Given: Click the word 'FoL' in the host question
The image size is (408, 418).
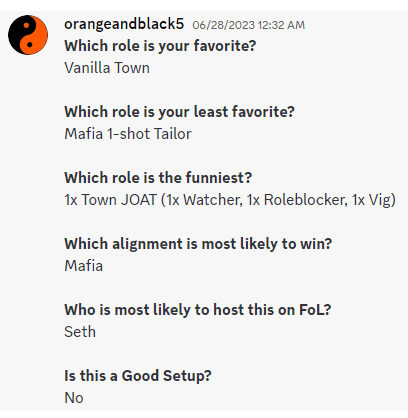Looking at the screenshot, I should pos(311,309).
